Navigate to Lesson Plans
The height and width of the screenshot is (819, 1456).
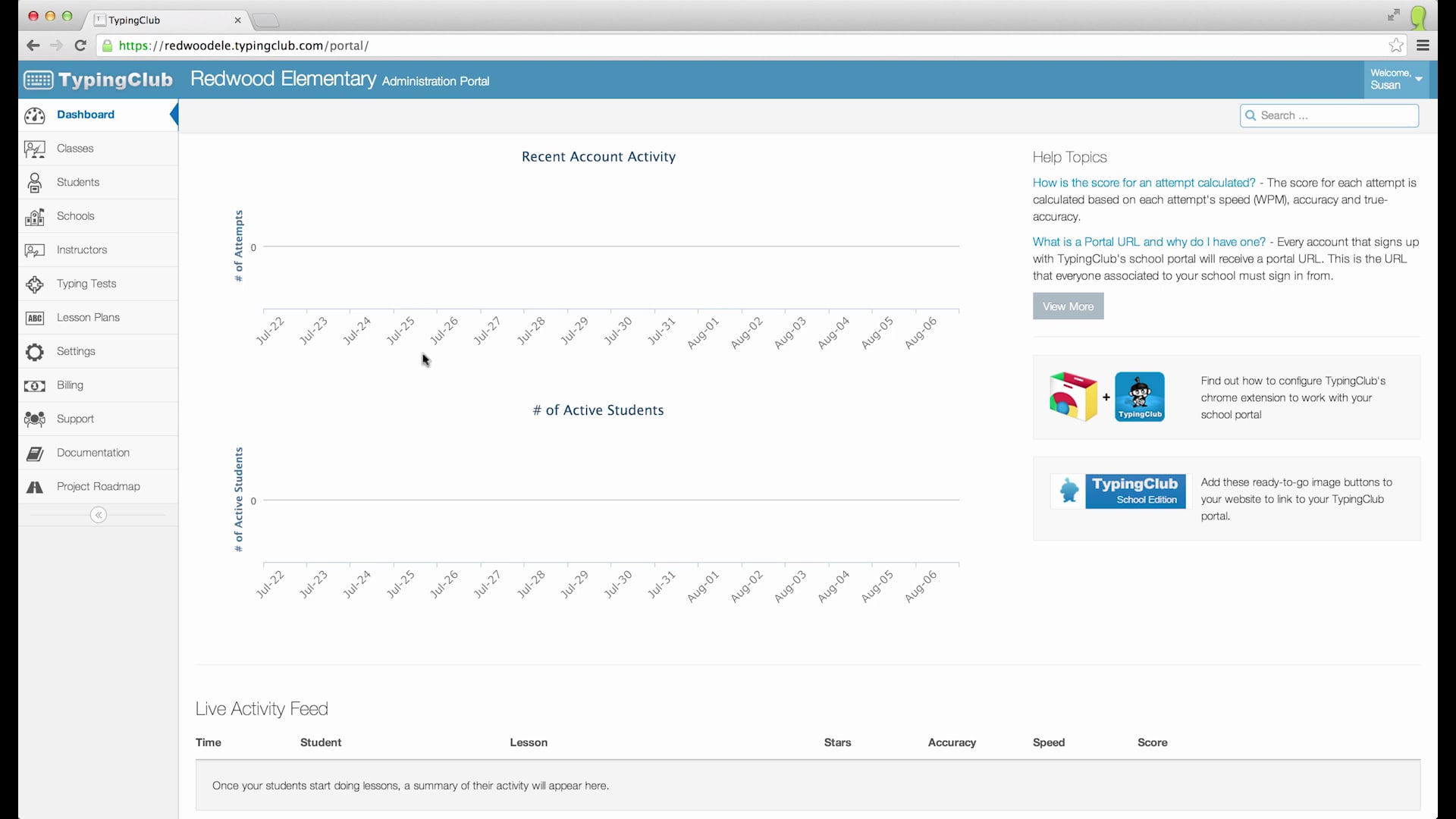tap(88, 317)
